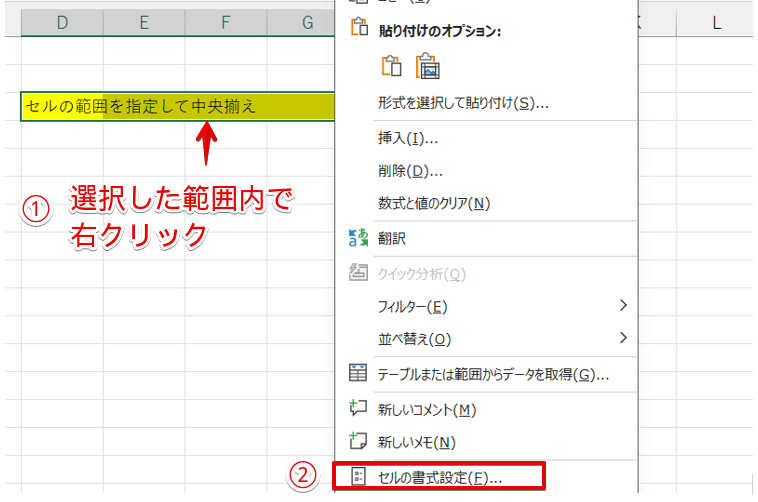Click the clipboard icon beside 貼り付けのオプション

point(359,28)
